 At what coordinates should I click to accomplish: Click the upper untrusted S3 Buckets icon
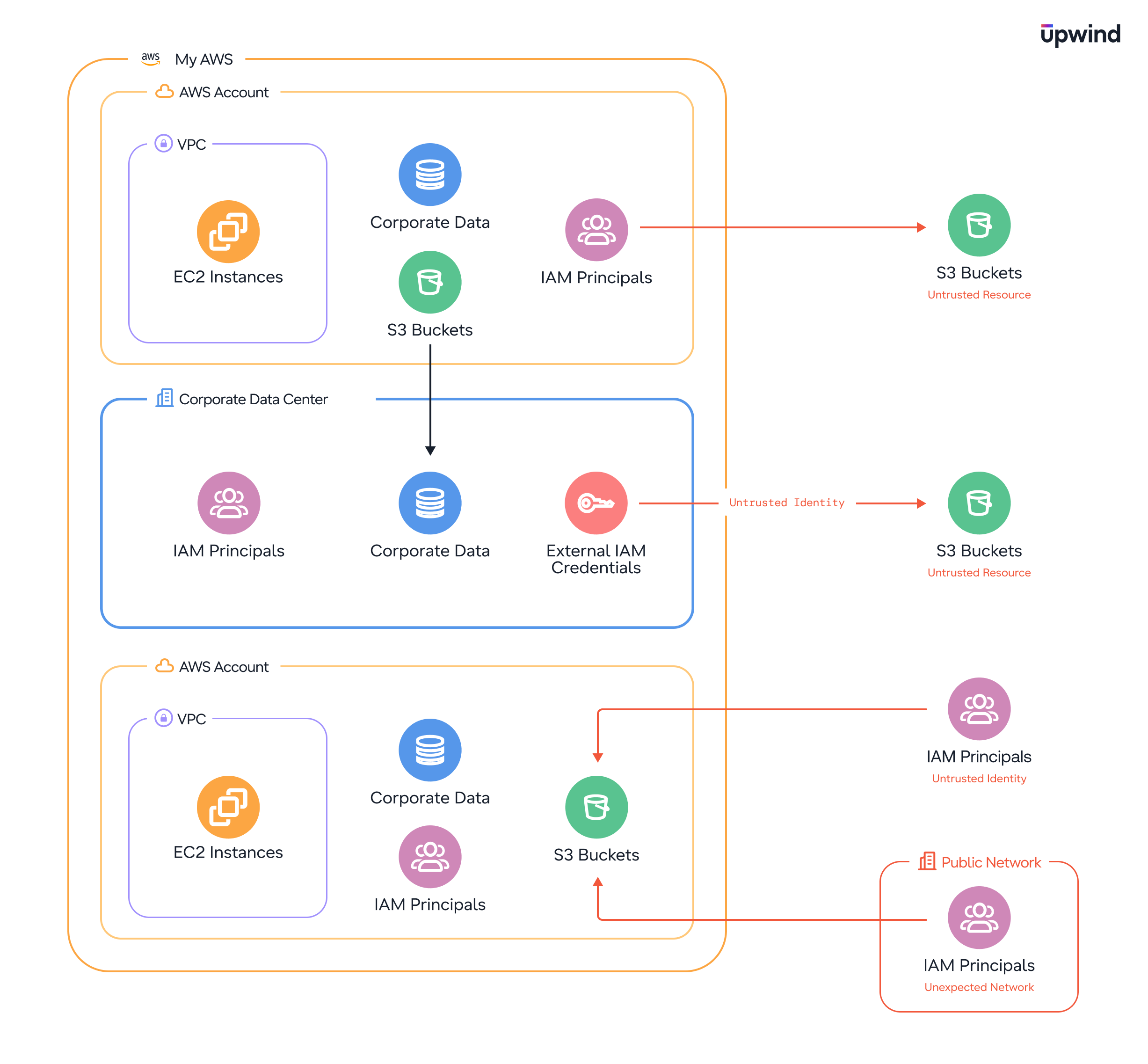979,225
